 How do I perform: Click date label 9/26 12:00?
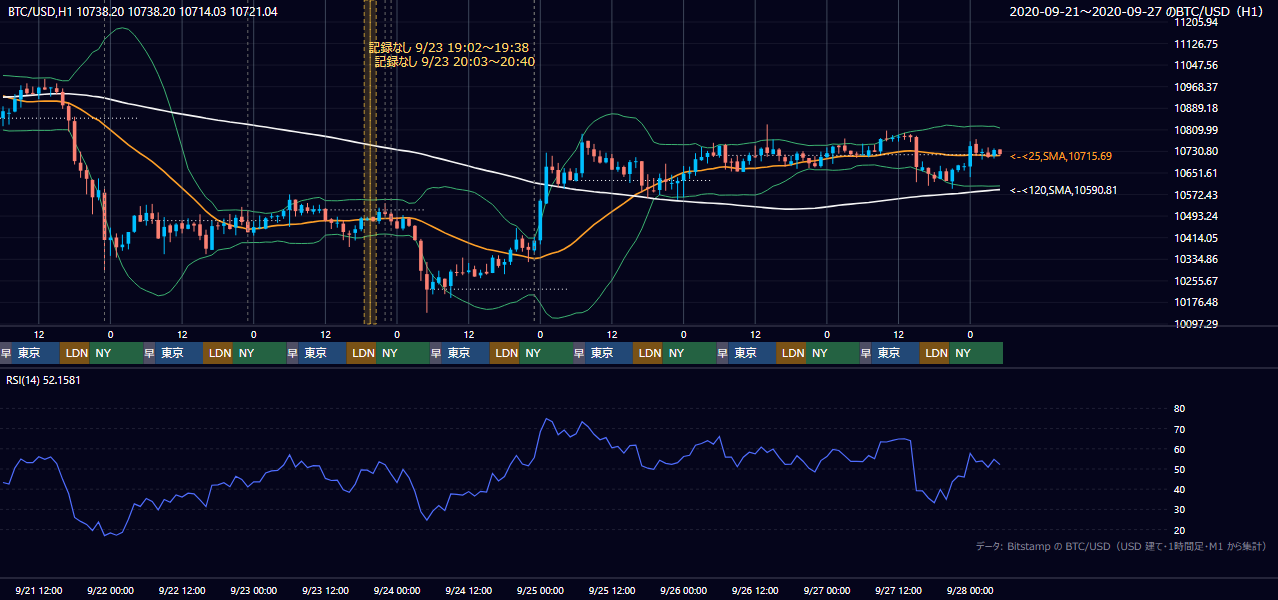click(x=756, y=590)
